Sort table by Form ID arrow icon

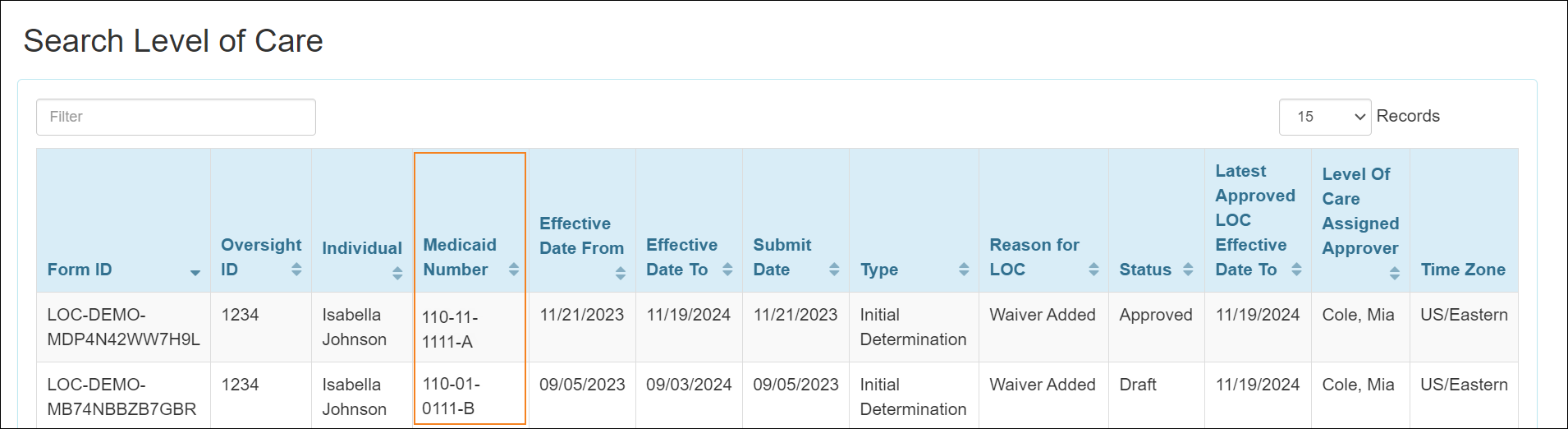[x=195, y=272]
